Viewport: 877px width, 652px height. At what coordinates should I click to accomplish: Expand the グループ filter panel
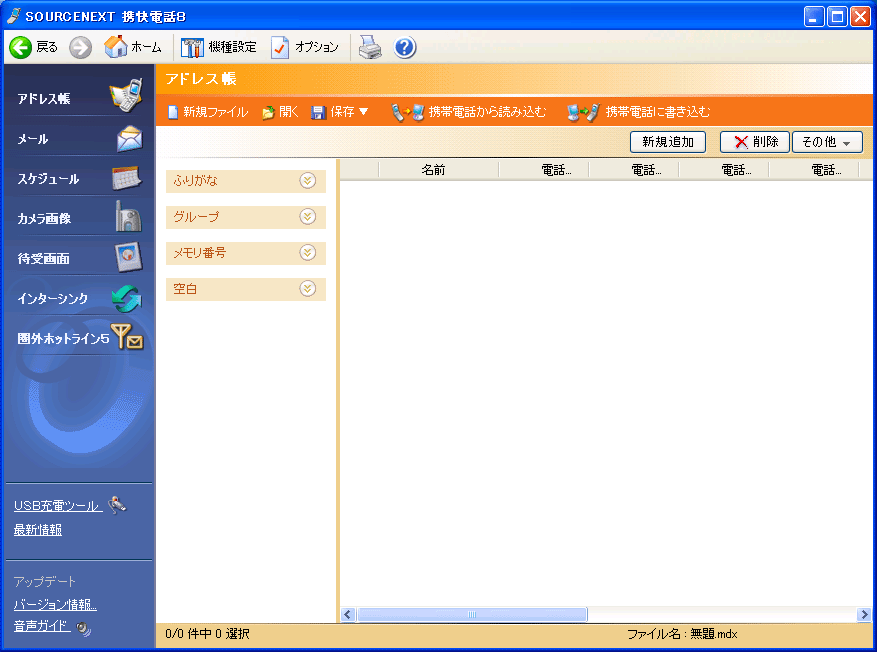[308, 216]
